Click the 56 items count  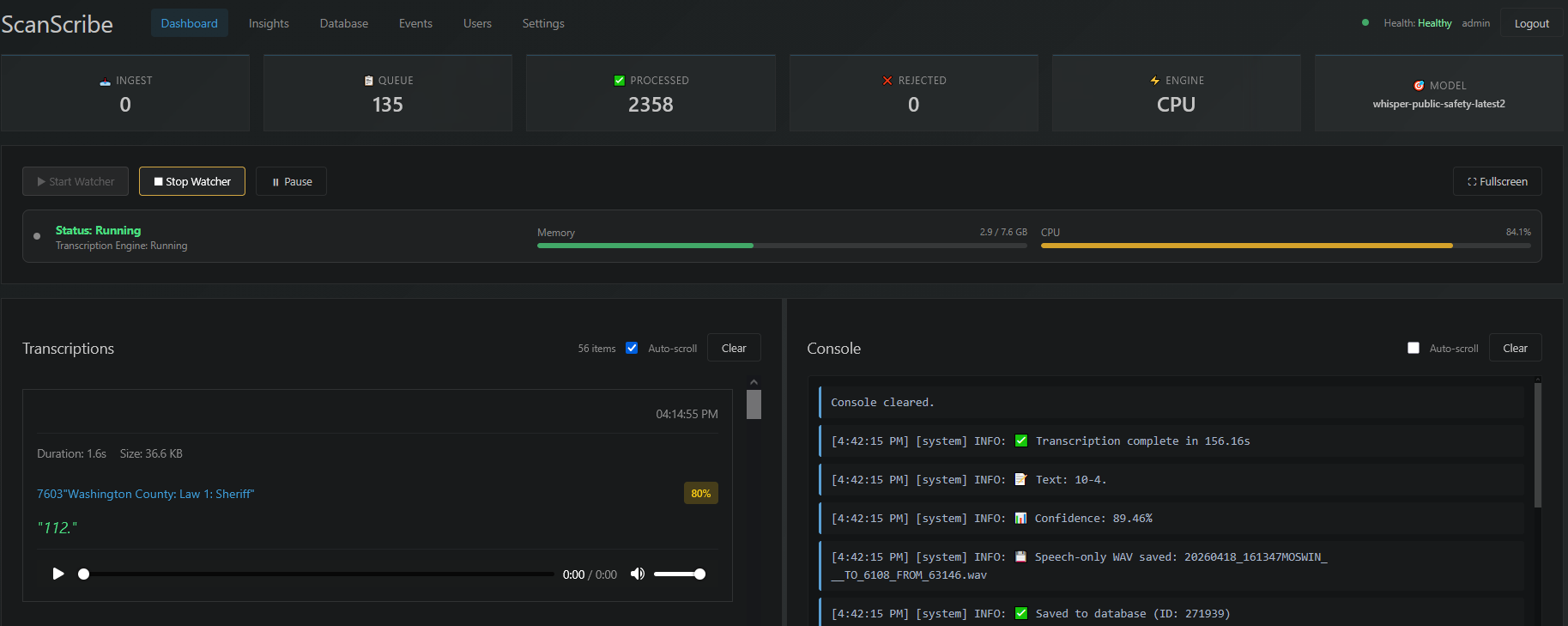(596, 349)
